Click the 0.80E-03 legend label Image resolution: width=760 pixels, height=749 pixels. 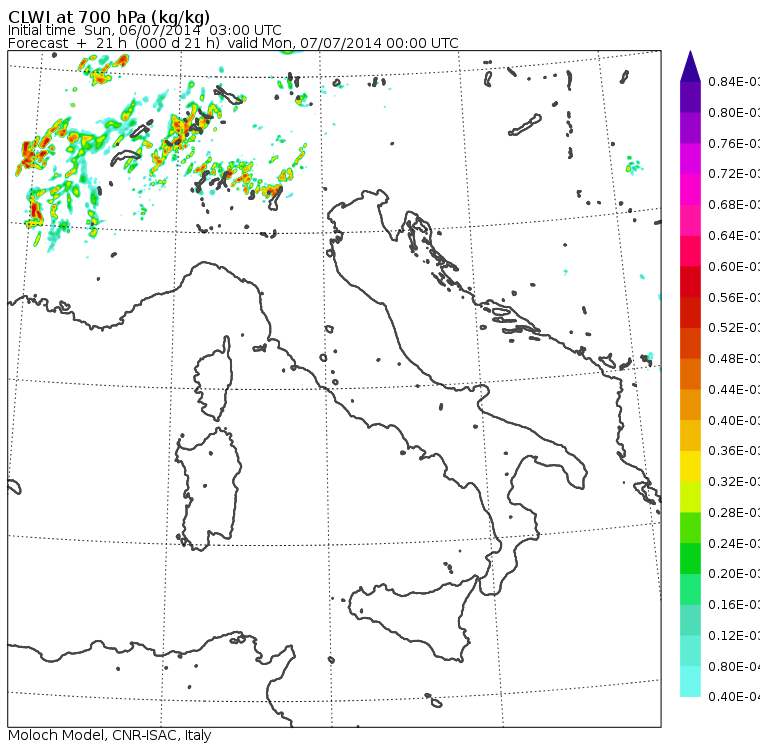tap(734, 112)
